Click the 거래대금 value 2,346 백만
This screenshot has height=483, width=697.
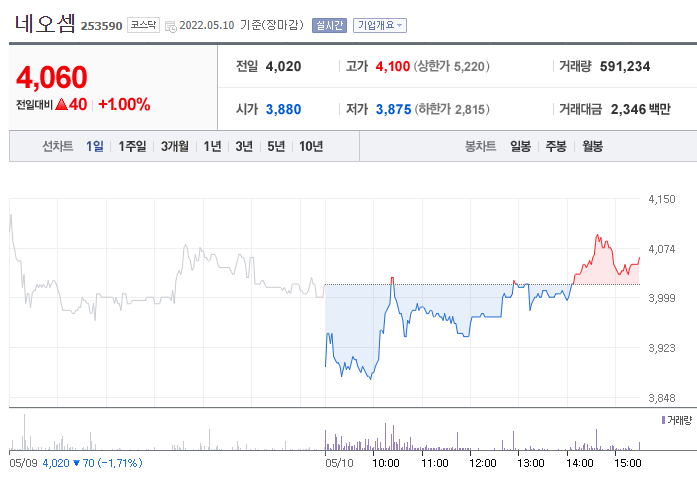(640, 109)
